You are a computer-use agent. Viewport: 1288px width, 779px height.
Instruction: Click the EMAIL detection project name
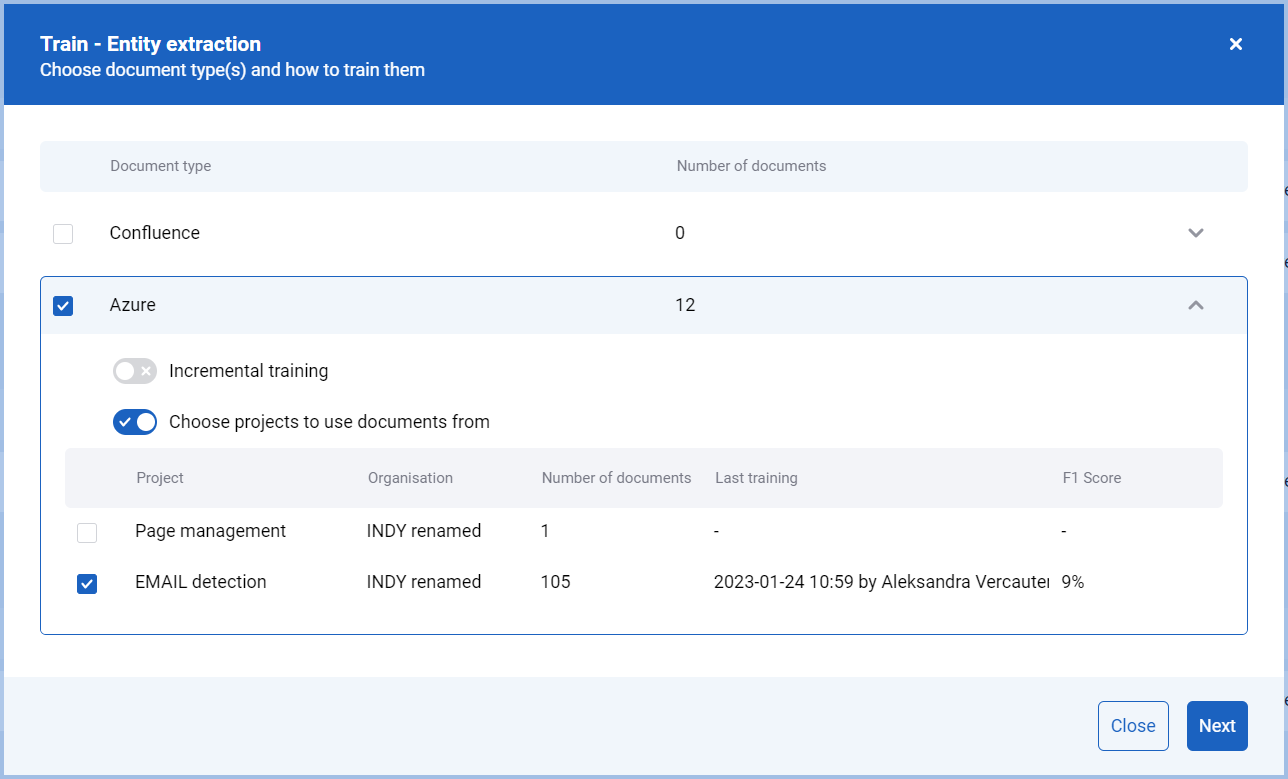point(201,582)
